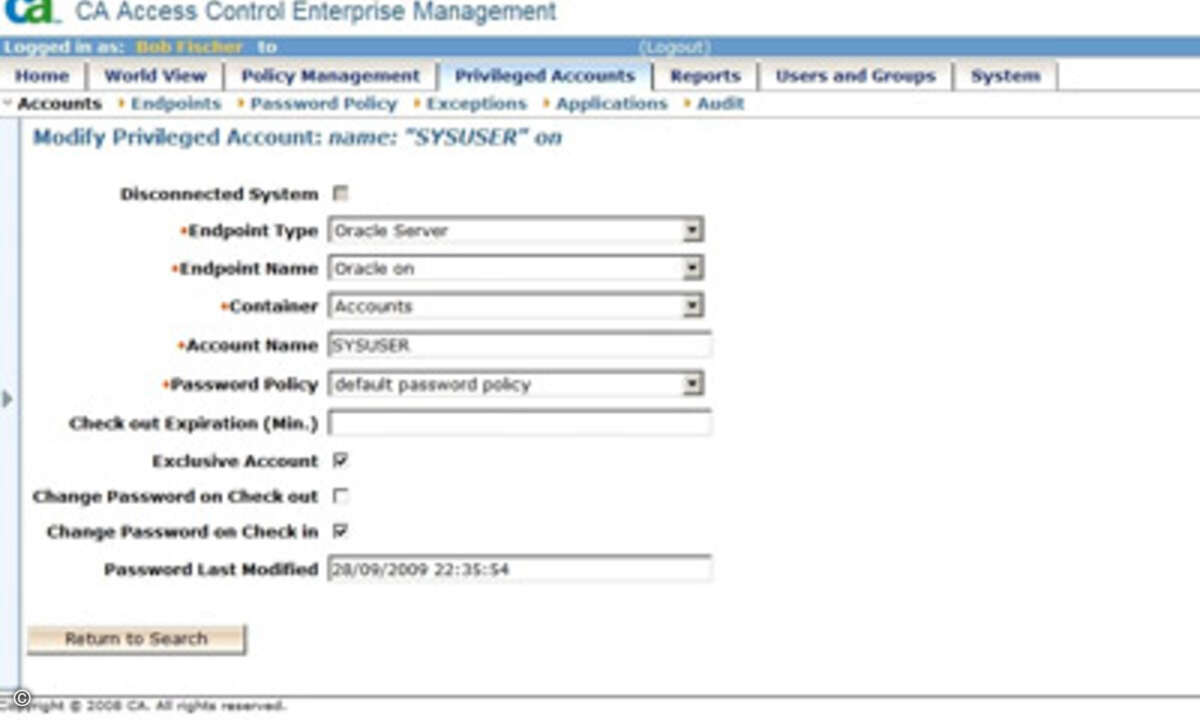
Task: Open the Container dropdown showing Accounts
Action: tap(516, 307)
